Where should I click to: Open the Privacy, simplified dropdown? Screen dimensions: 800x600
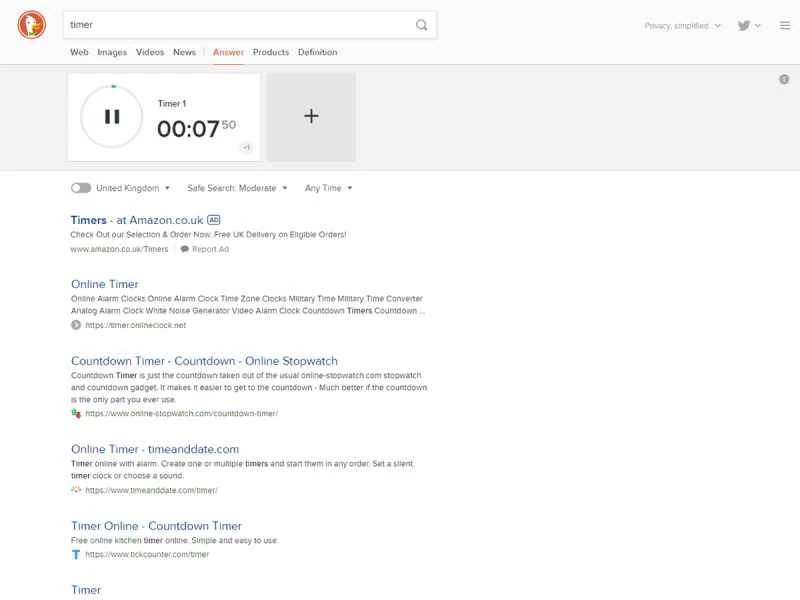coord(678,25)
